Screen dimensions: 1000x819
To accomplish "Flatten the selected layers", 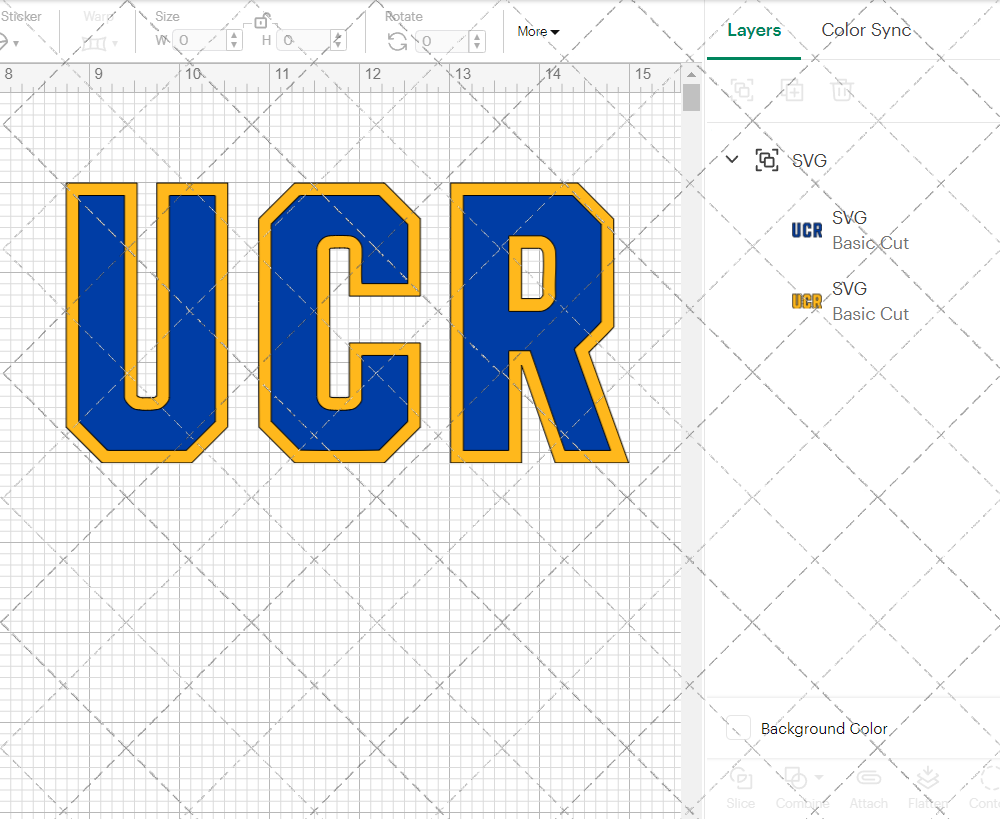I will pyautogui.click(x=929, y=788).
